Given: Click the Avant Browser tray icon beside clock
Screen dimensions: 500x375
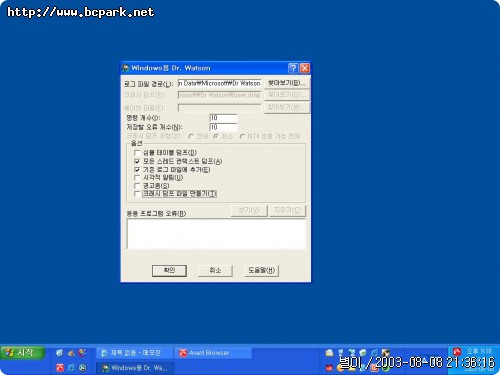Looking at the screenshot, I should (457, 351).
